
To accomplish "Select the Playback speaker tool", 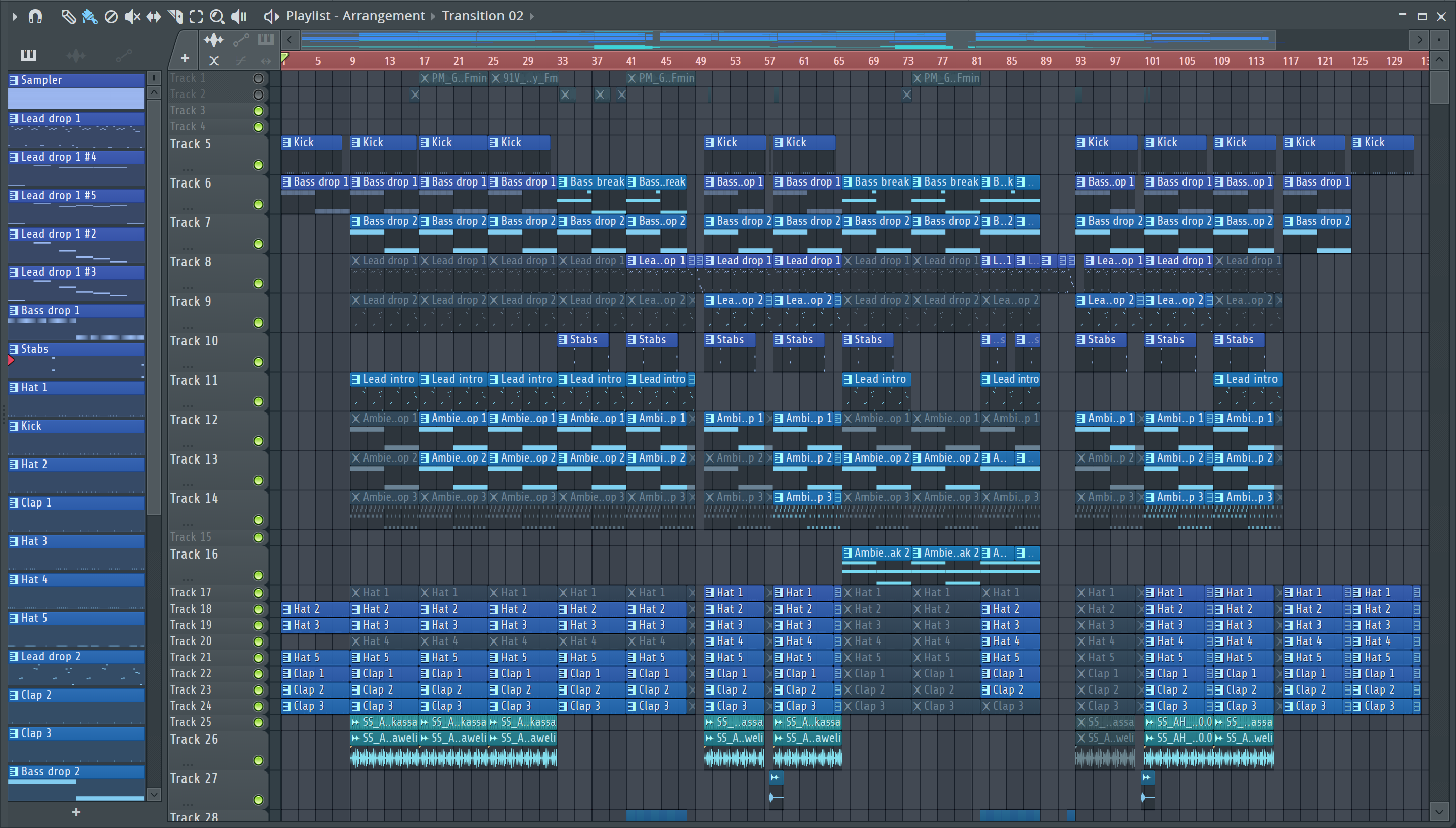I will [x=239, y=17].
